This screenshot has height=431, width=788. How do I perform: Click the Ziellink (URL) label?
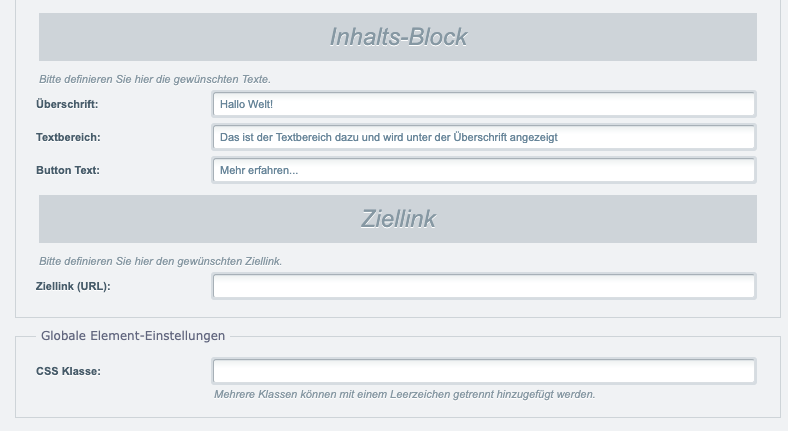73,286
